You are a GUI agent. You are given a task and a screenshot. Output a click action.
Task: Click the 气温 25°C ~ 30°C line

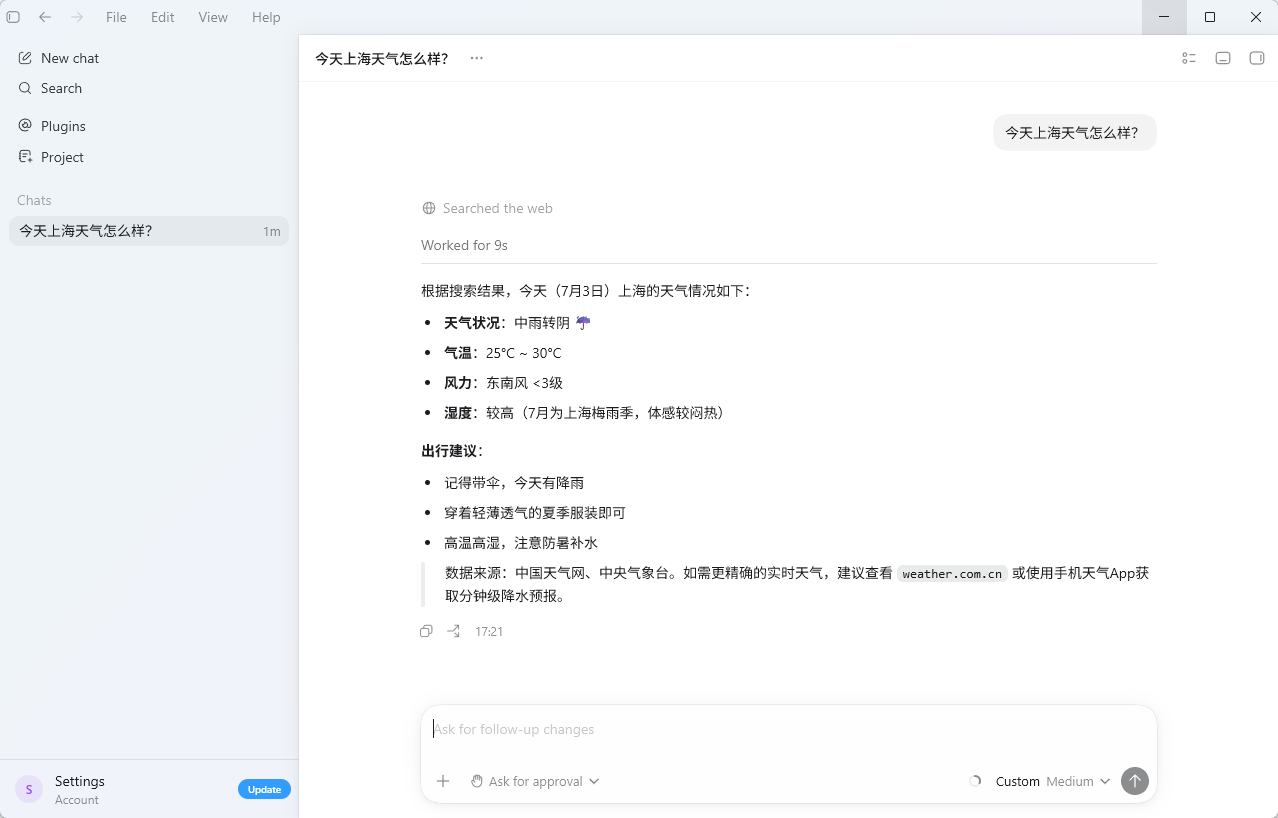(x=503, y=353)
